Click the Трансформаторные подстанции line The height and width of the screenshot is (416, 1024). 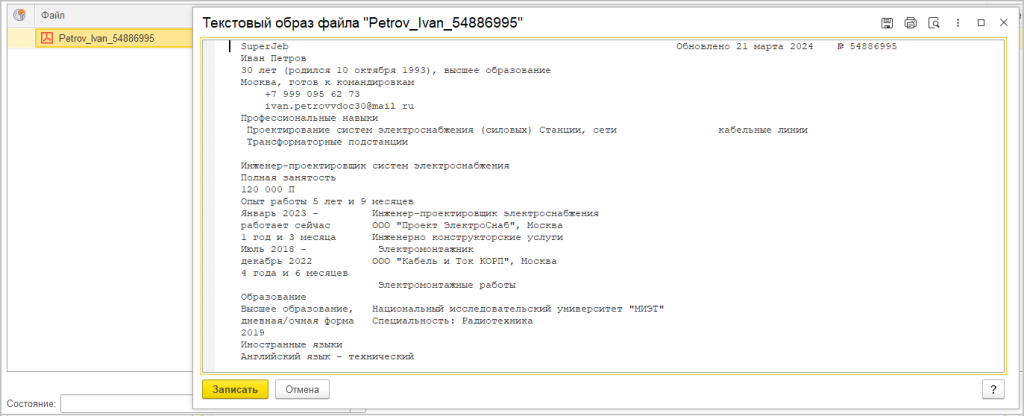tap(327, 141)
